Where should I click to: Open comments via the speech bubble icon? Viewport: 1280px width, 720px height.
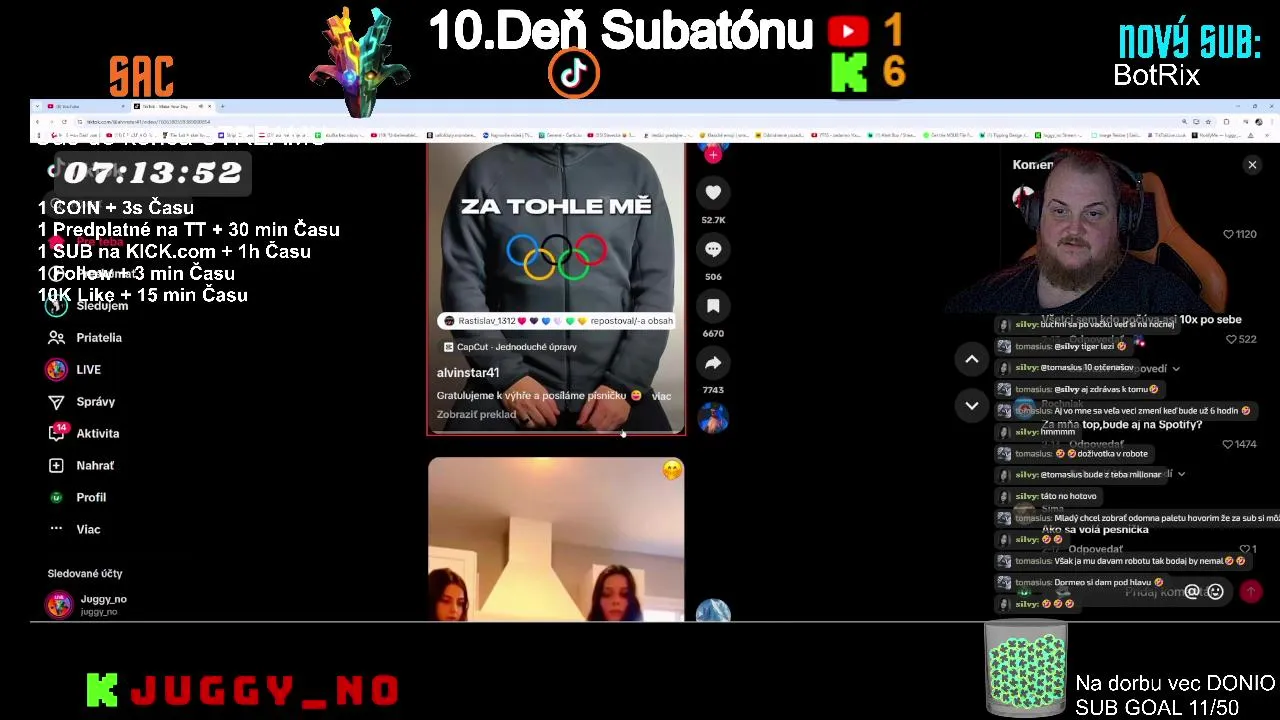coord(713,249)
